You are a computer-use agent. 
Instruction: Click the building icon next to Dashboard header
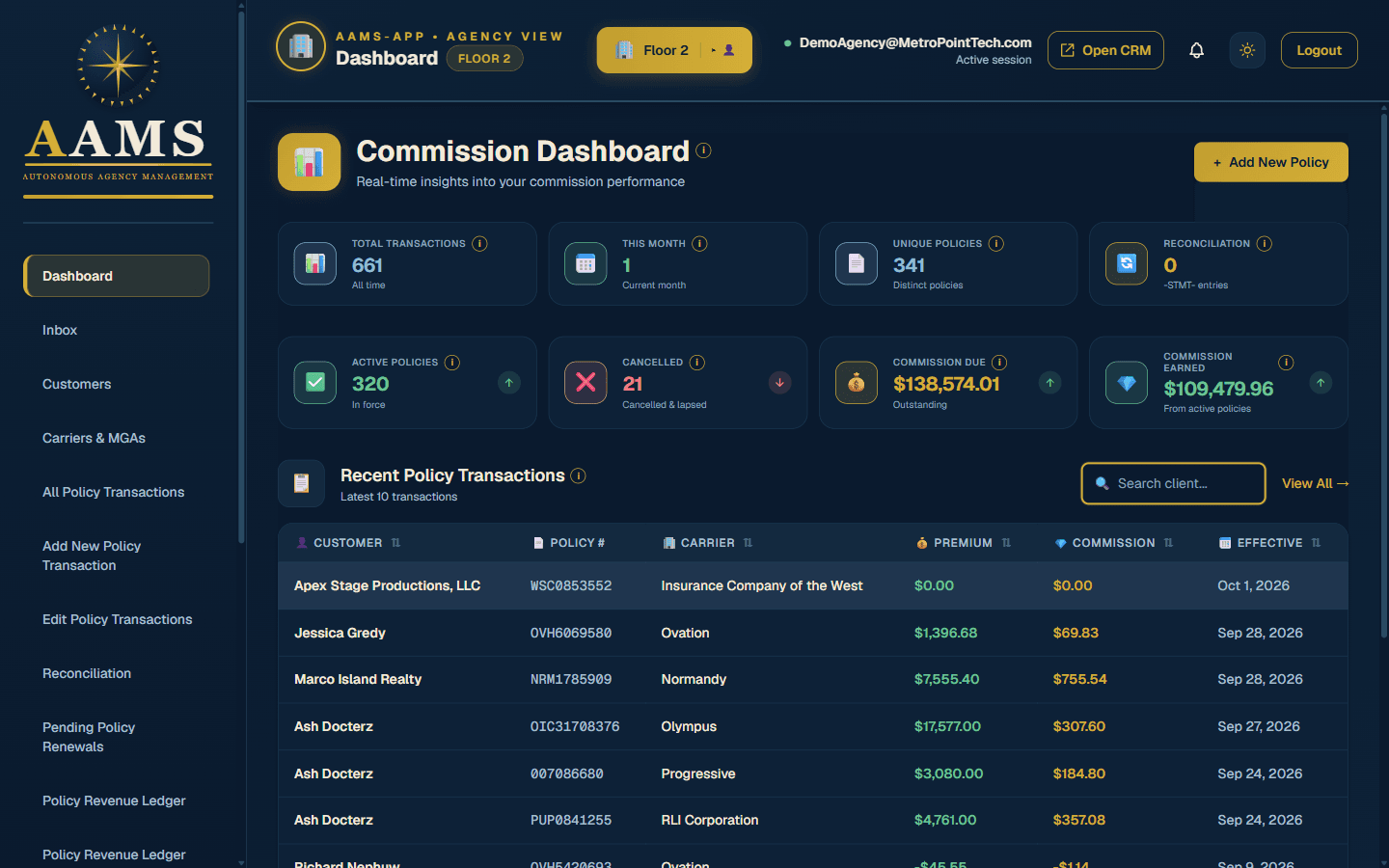(x=301, y=46)
